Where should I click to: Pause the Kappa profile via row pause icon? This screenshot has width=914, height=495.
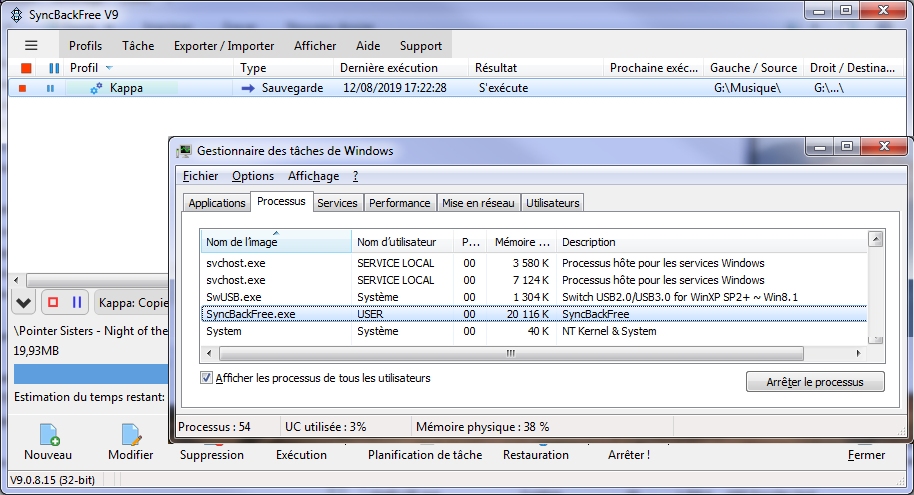50,88
